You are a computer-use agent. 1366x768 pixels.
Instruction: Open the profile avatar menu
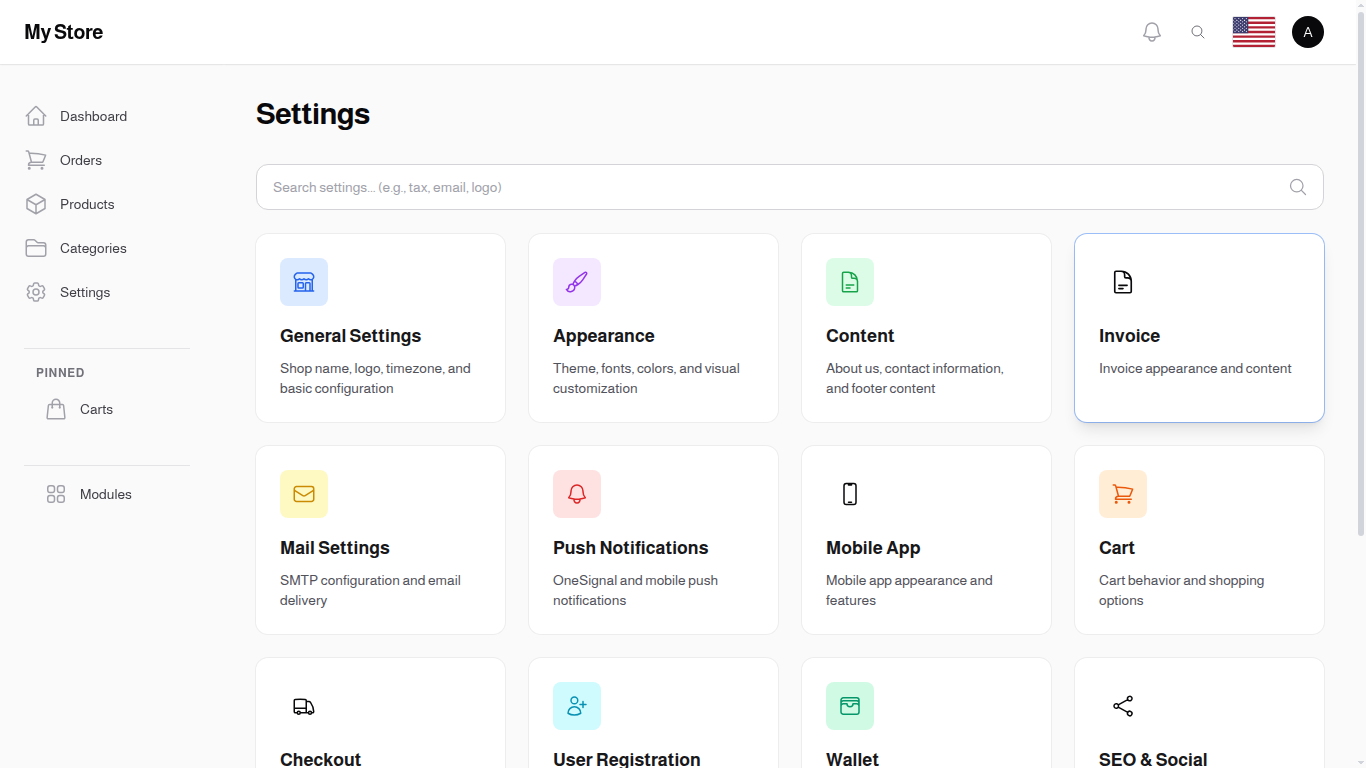click(1308, 31)
